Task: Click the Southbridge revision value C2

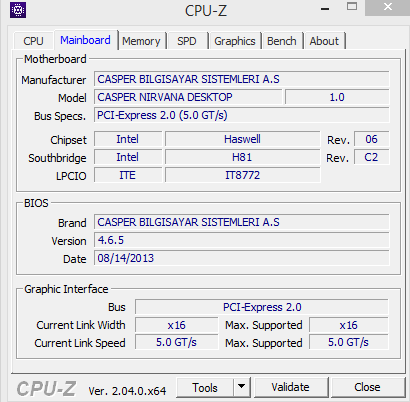Action: pyautogui.click(x=371, y=157)
